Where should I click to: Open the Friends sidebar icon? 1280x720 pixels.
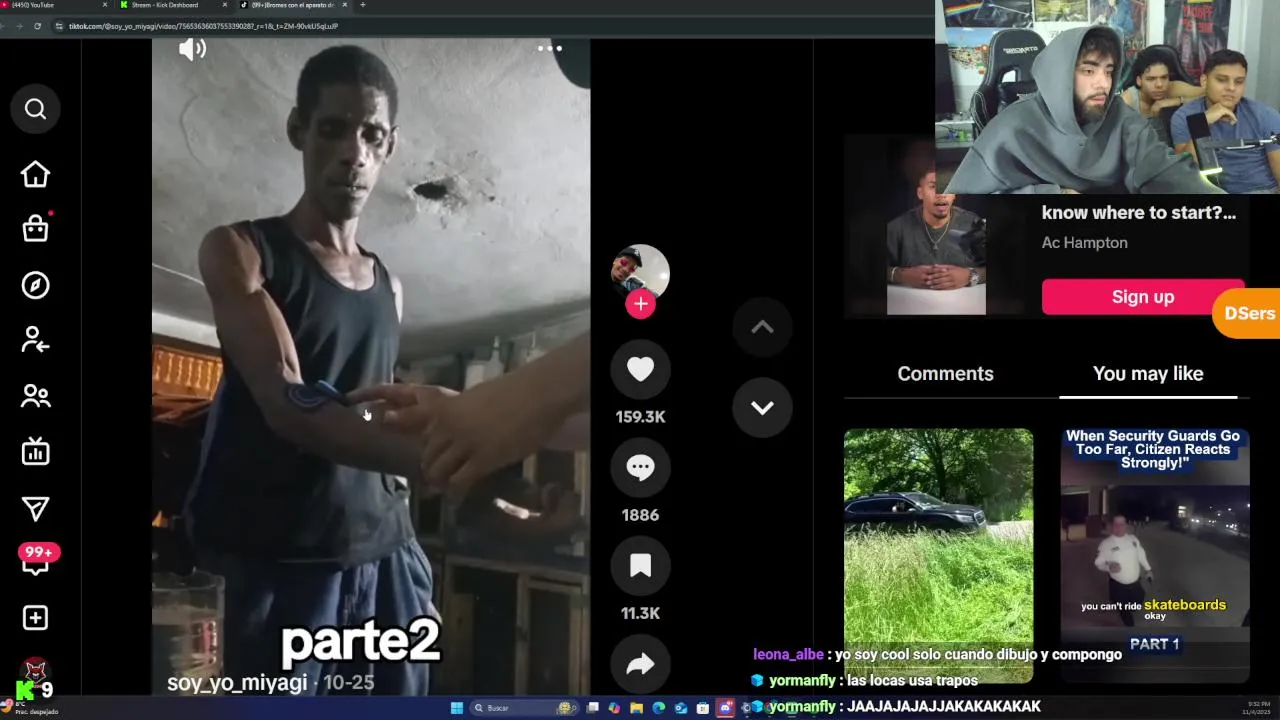click(35, 396)
